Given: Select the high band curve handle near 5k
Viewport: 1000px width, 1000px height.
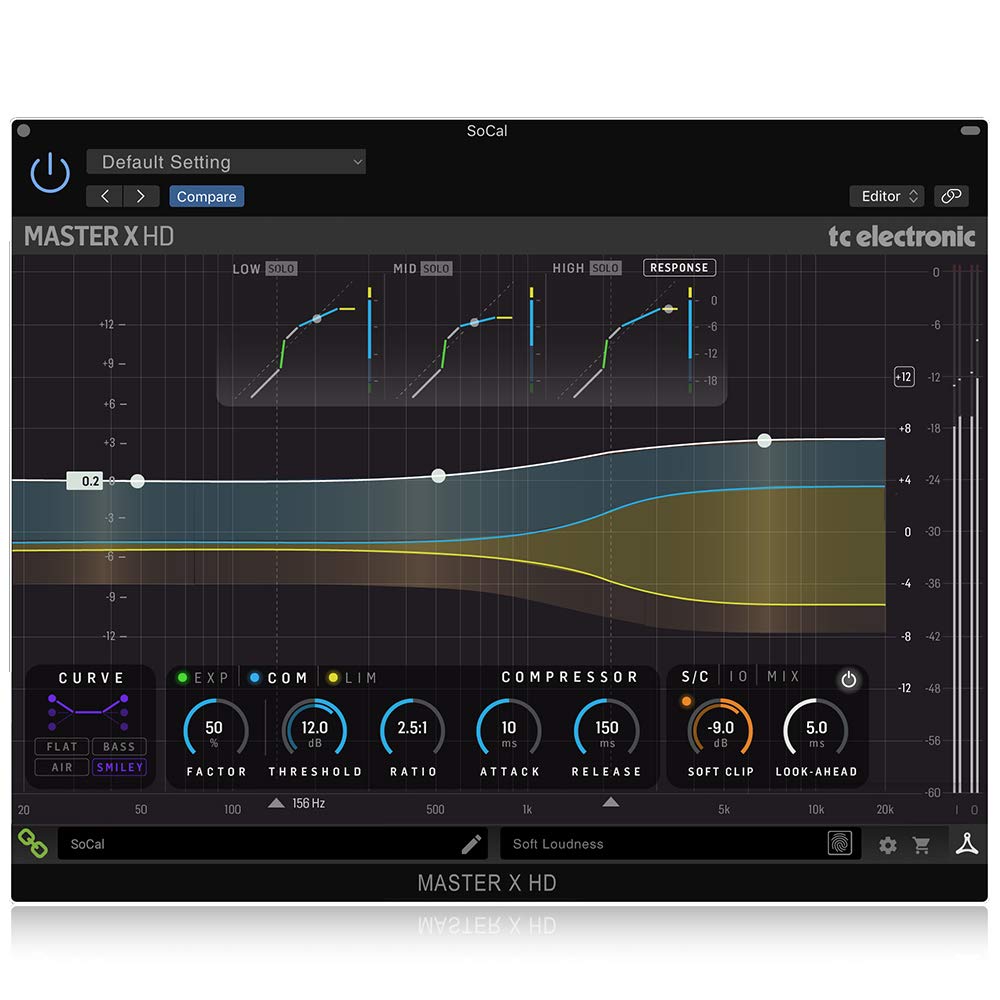Looking at the screenshot, I should tap(764, 440).
